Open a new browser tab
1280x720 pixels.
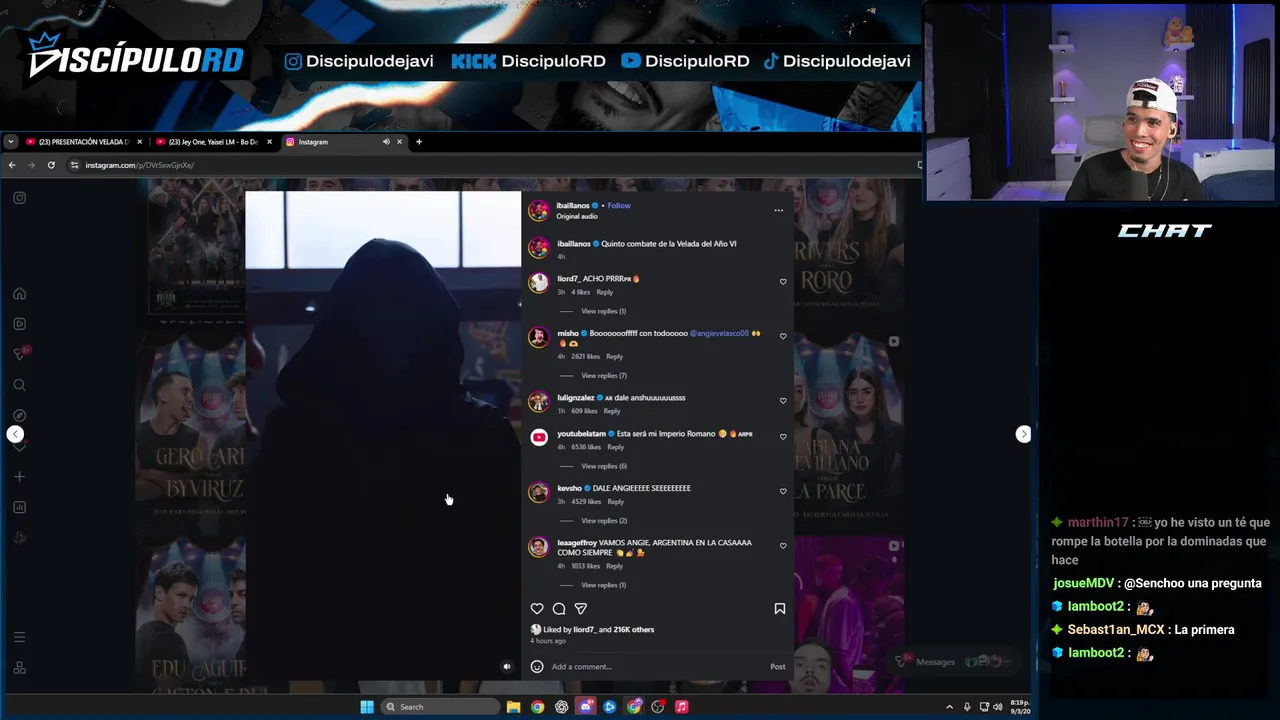(x=419, y=142)
